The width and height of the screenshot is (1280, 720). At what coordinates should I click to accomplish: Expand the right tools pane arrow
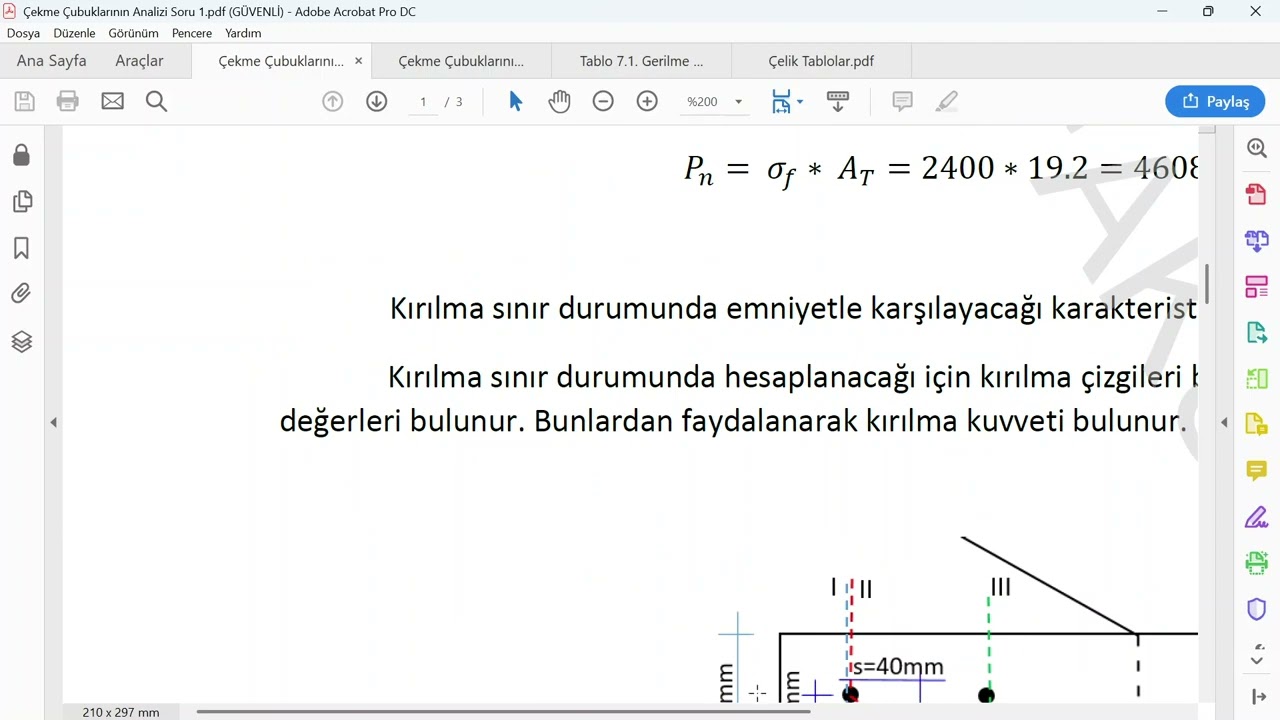pos(1258,697)
